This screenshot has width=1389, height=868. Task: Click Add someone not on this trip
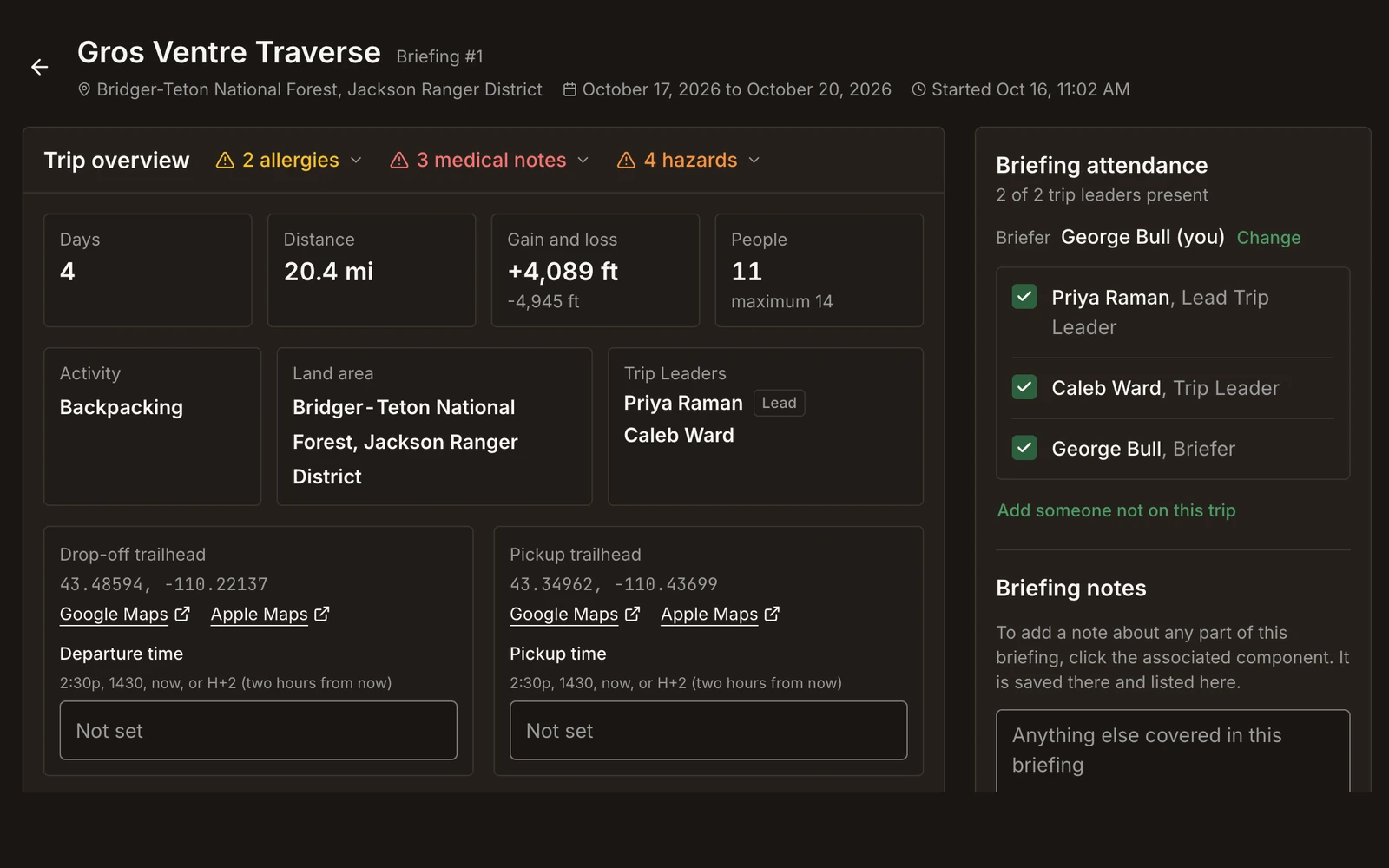coord(1116,510)
